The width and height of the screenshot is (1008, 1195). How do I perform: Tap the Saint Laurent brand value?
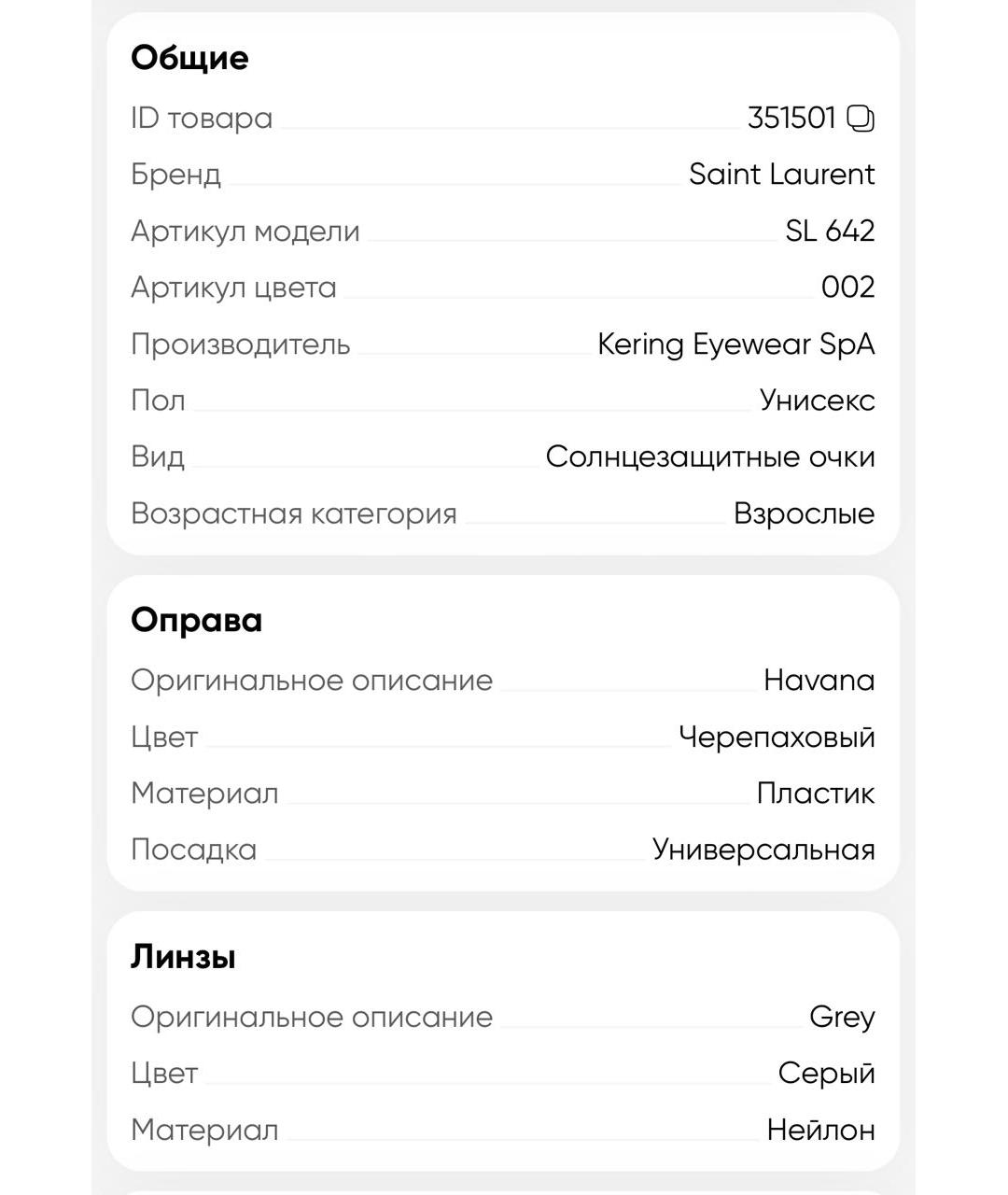coord(782,175)
